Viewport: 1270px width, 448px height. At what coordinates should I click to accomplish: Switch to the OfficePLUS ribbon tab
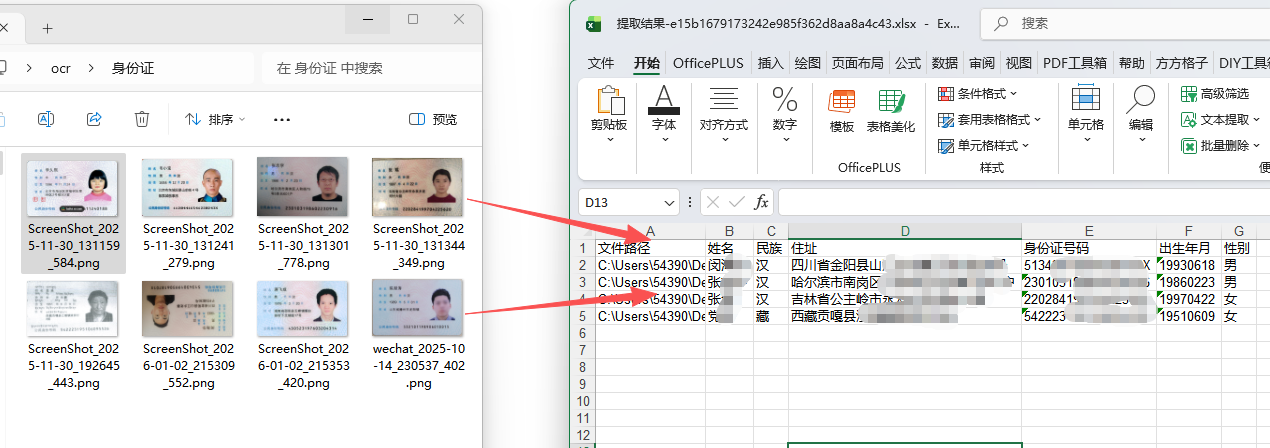pyautogui.click(x=708, y=63)
